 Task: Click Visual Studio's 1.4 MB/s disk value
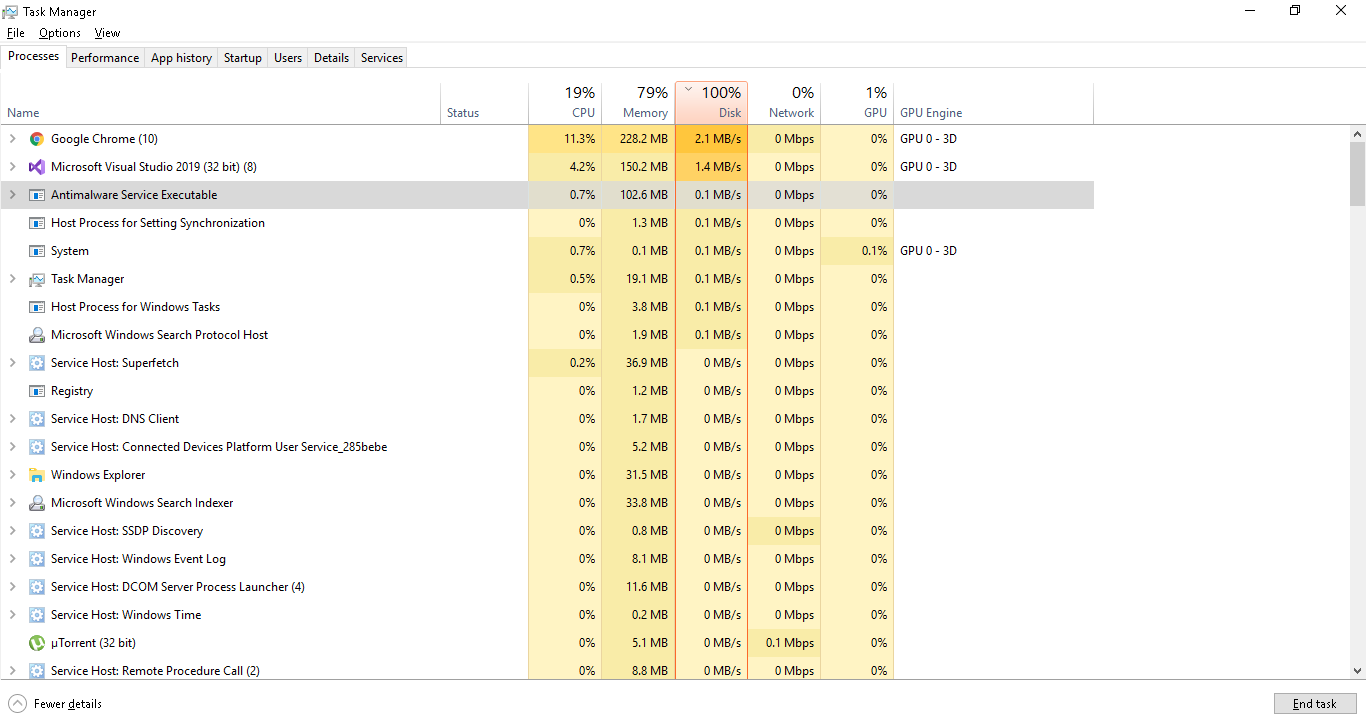(718, 167)
